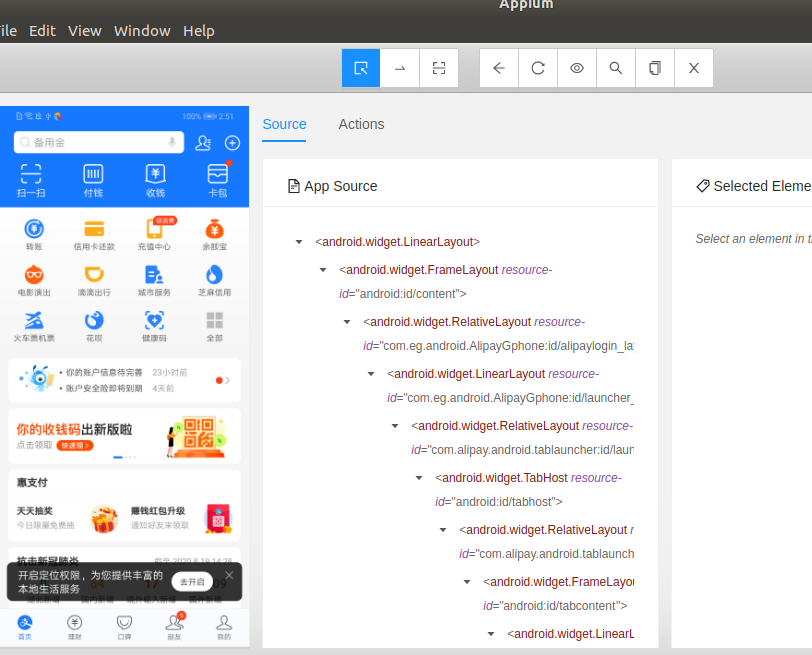Click 首页 home tab in phone bottom bar
This screenshot has height=655, width=812.
(x=25, y=627)
